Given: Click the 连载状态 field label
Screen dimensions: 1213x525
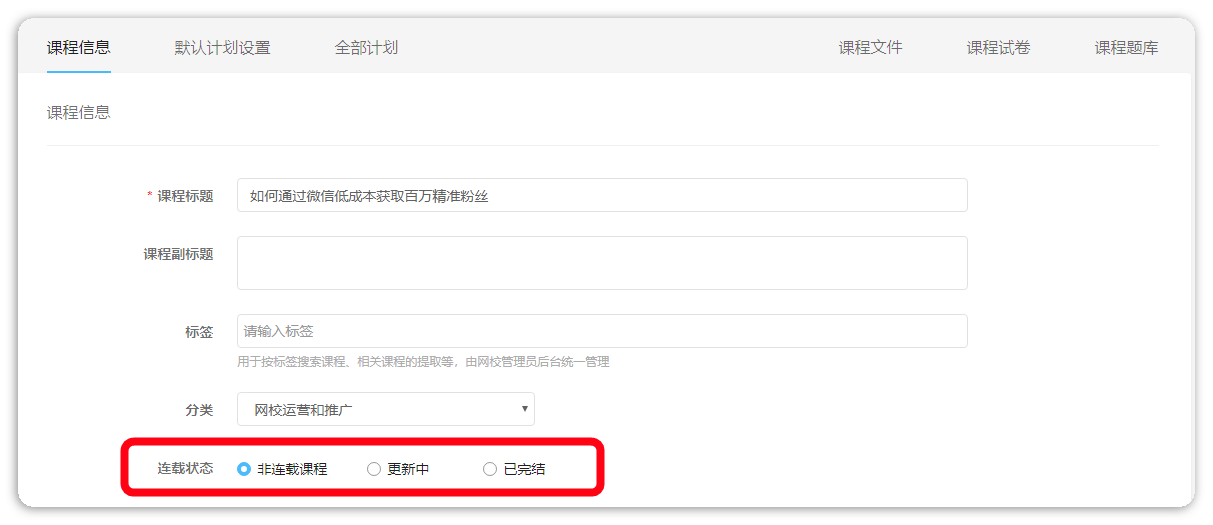Looking at the screenshot, I should 185,468.
